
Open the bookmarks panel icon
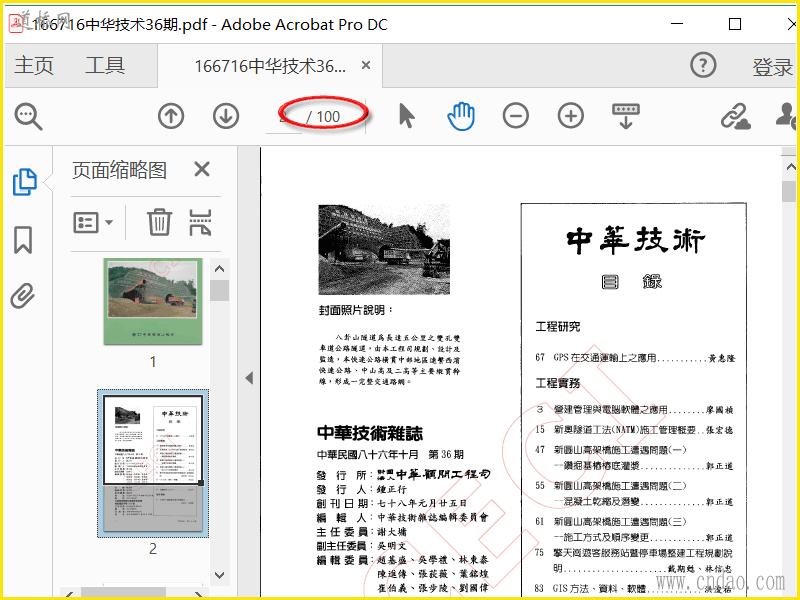click(x=23, y=239)
